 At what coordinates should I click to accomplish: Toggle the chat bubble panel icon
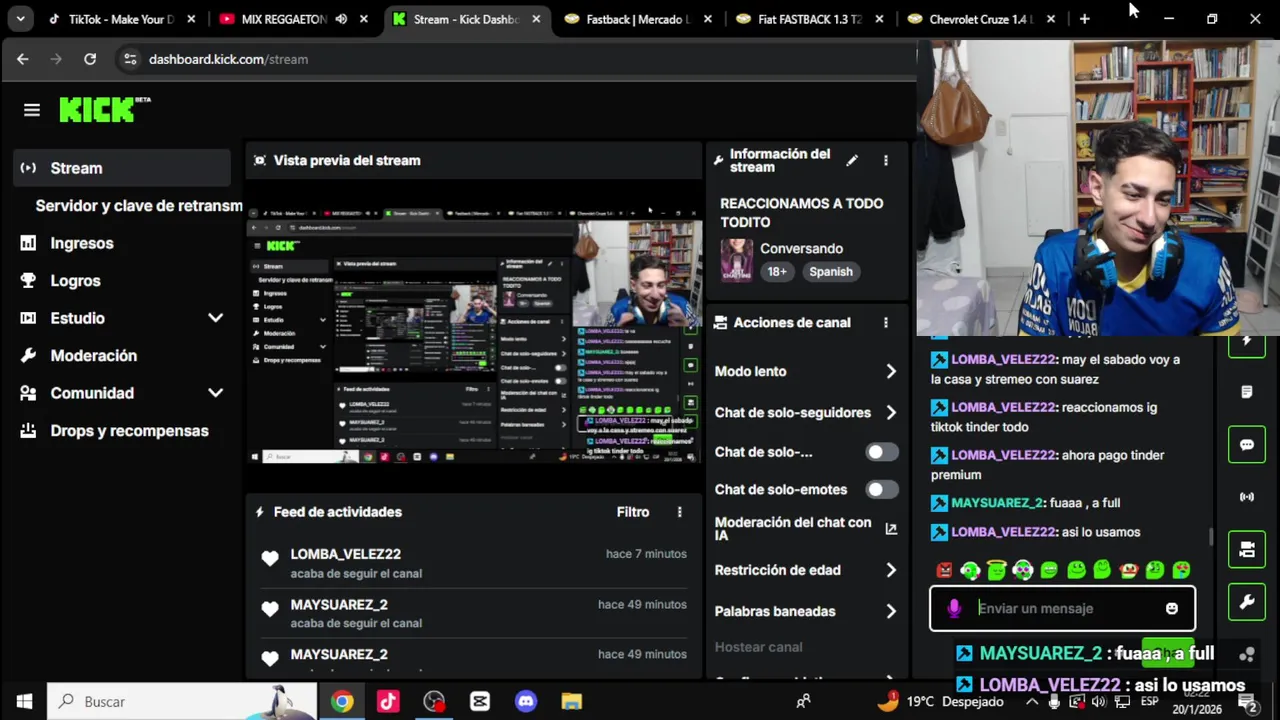click(1247, 445)
